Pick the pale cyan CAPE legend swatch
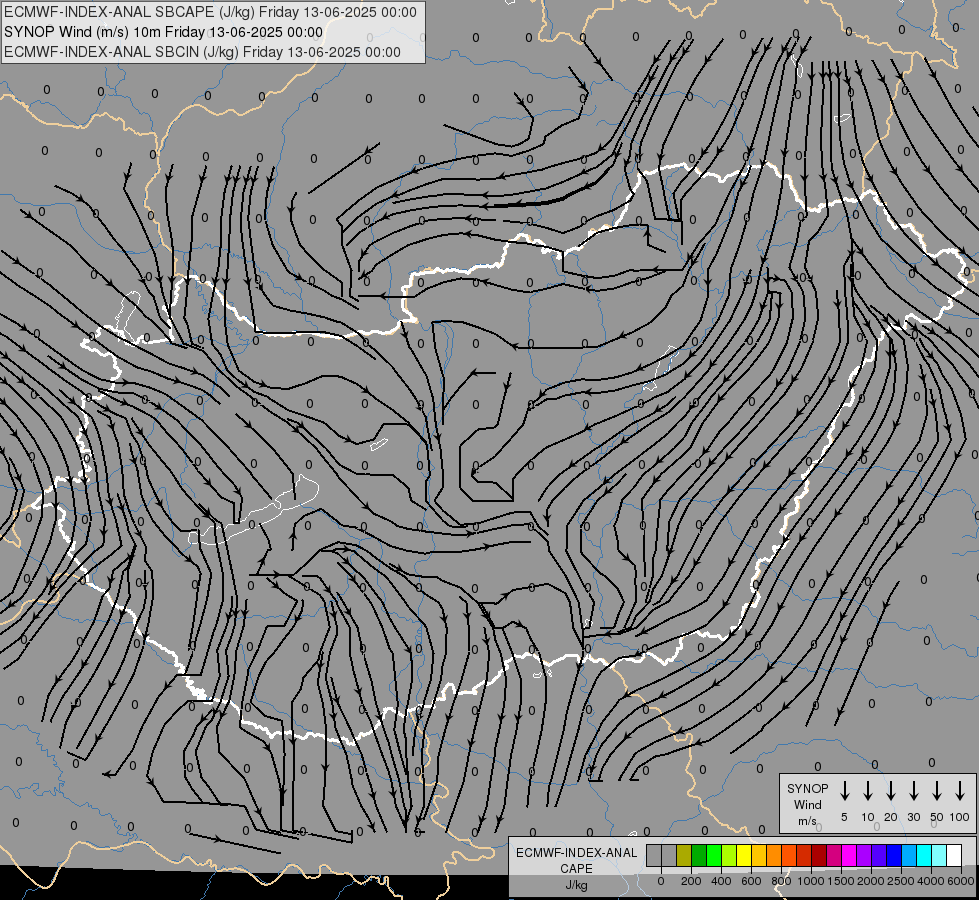 click(939, 856)
